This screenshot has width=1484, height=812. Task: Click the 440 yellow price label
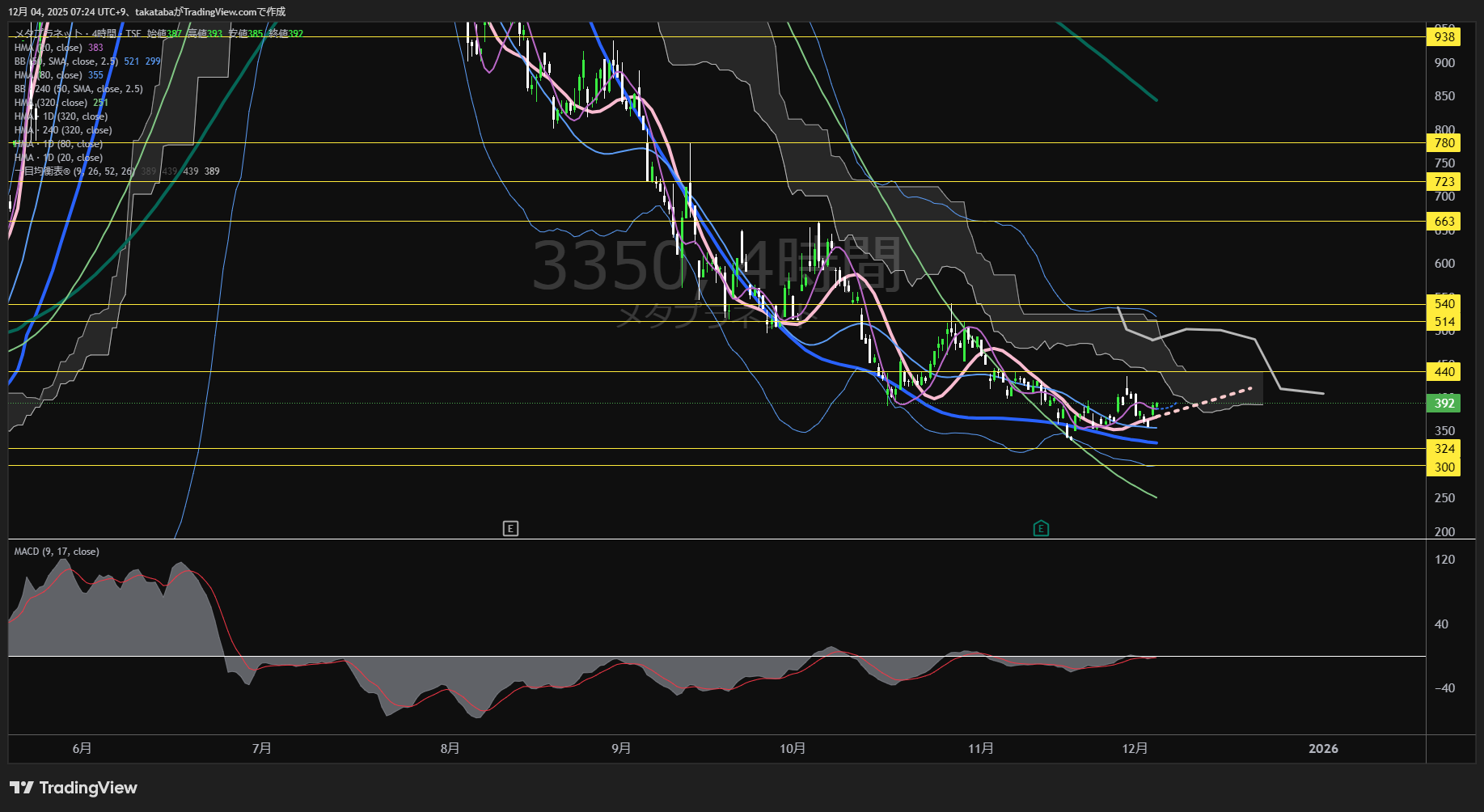click(1444, 372)
